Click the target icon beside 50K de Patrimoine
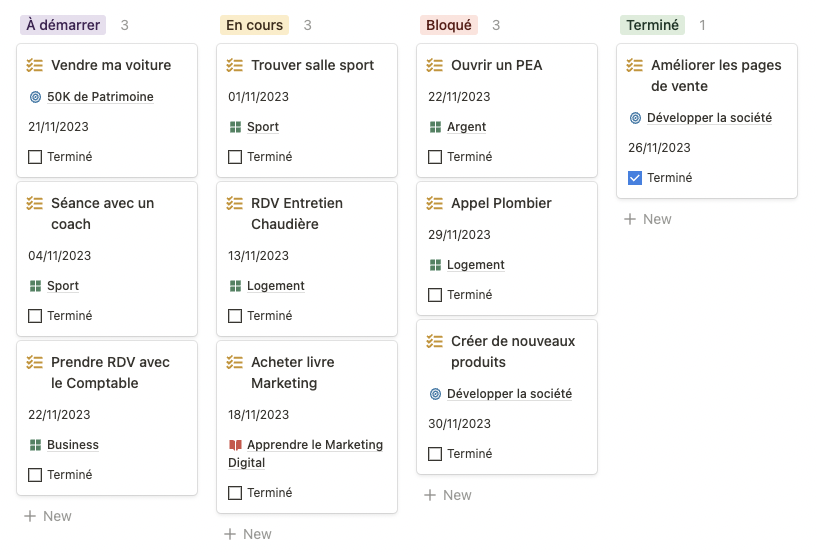Viewport: 817px width, 555px height. (35, 97)
